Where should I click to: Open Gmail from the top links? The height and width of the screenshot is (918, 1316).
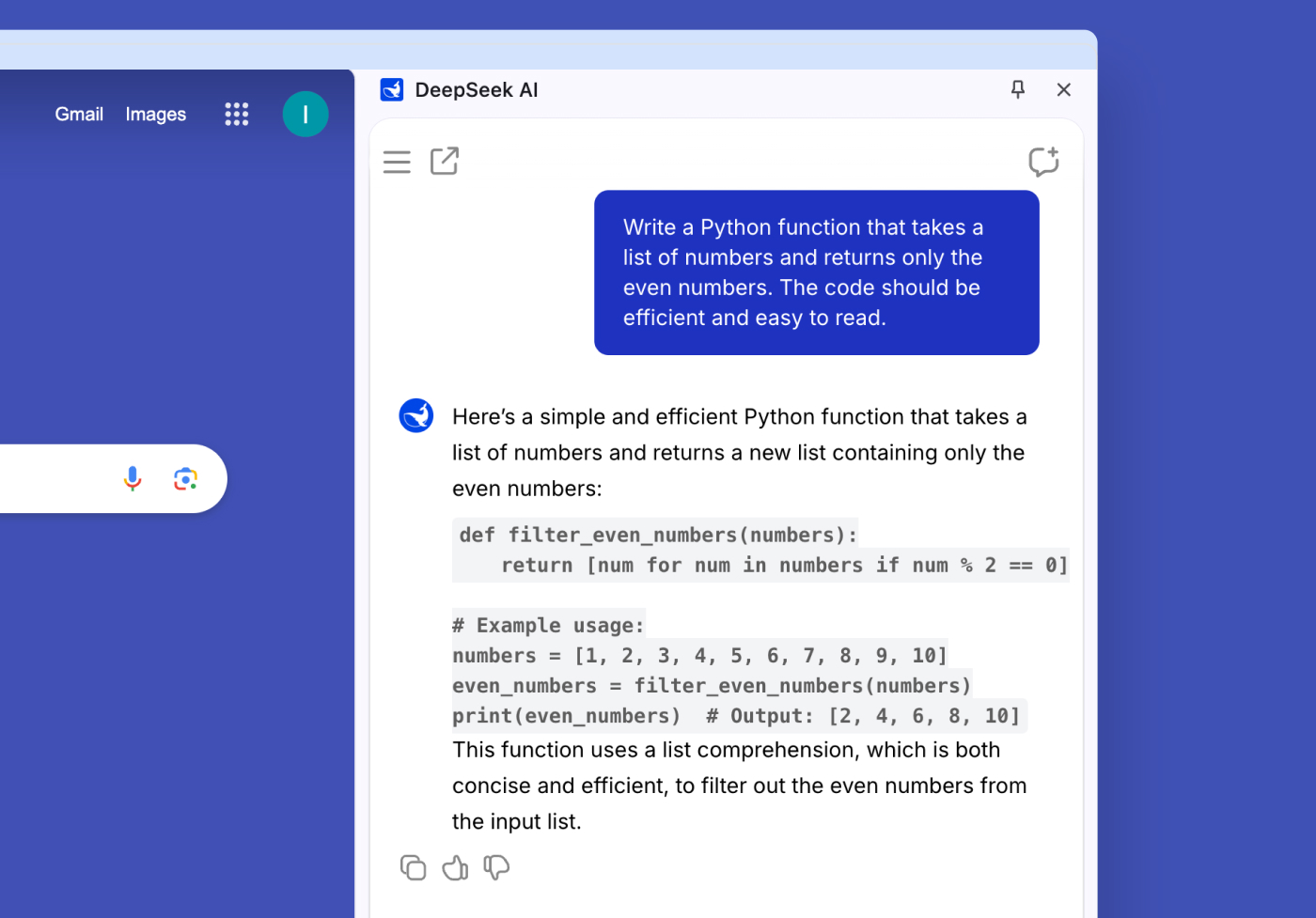79,115
